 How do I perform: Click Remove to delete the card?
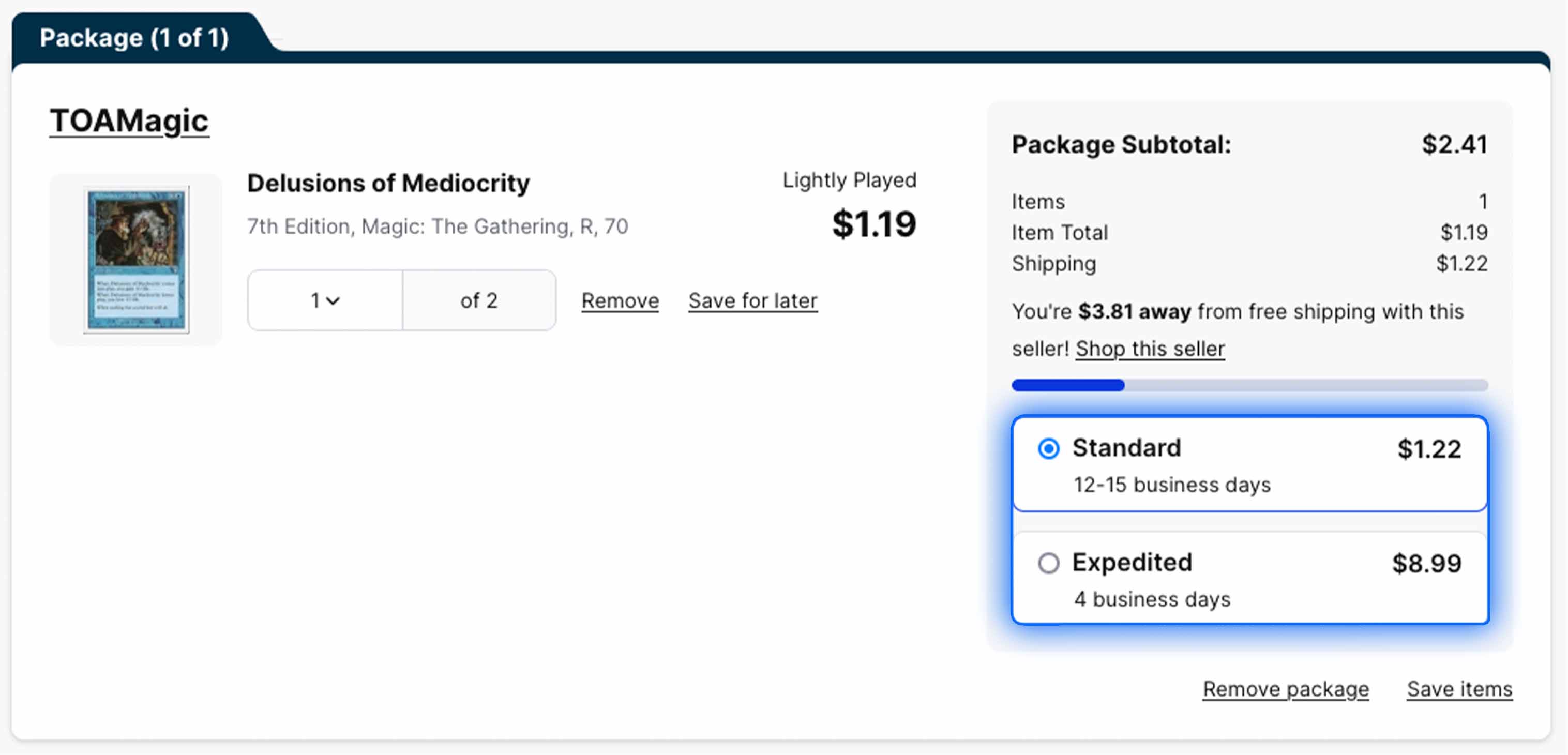[619, 300]
